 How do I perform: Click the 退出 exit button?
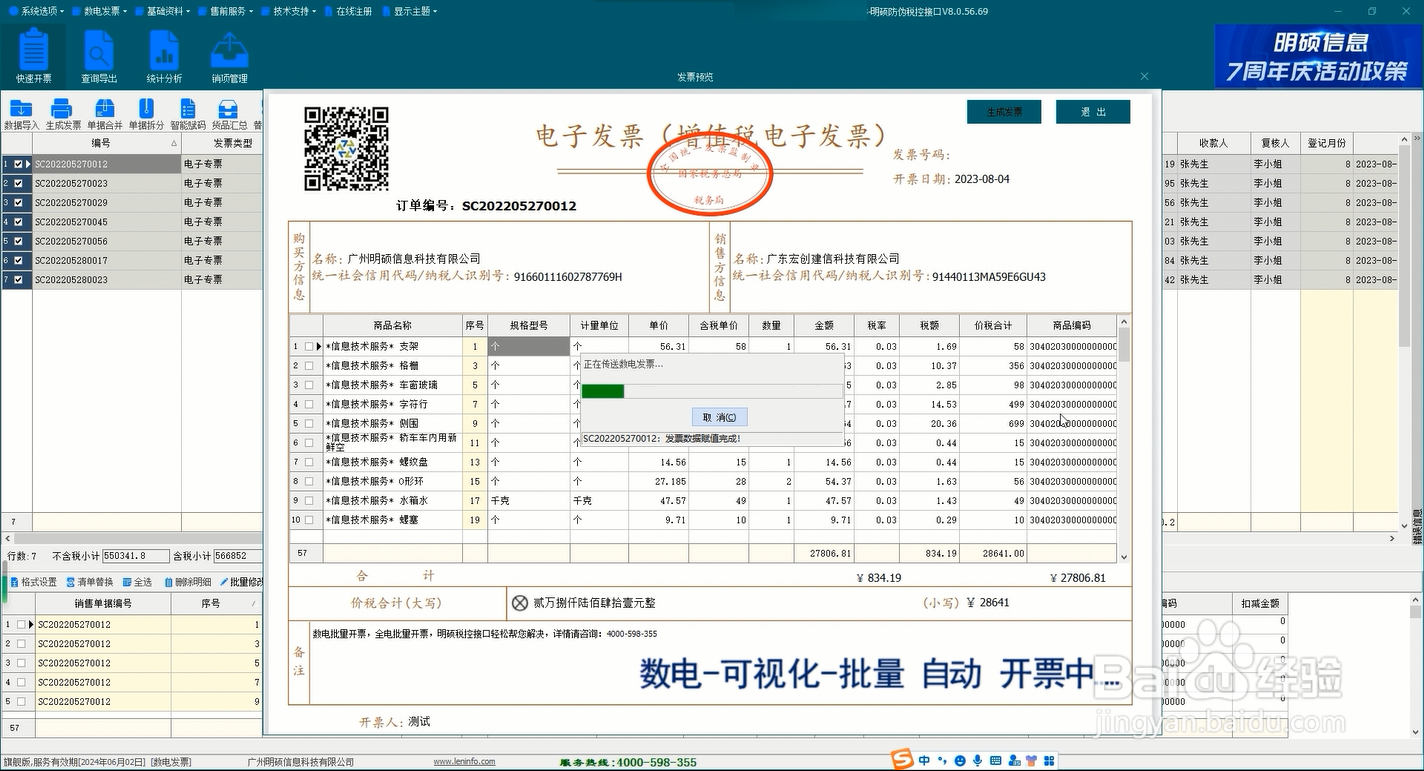(1093, 112)
